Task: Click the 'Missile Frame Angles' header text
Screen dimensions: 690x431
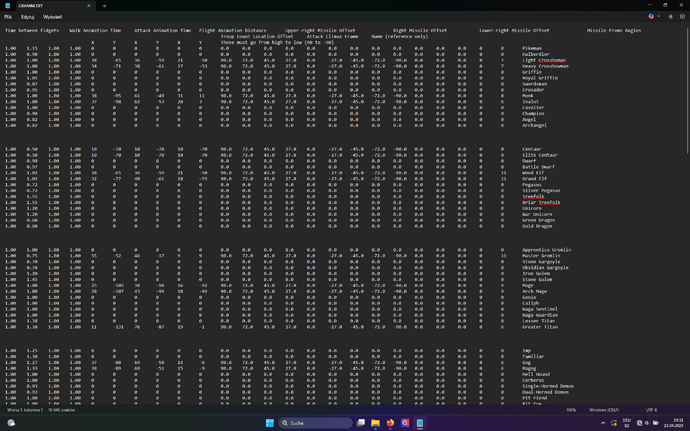Action: [614, 30]
